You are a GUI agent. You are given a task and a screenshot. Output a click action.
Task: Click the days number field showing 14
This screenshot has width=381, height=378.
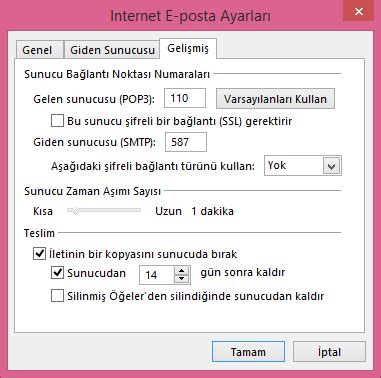coord(157,275)
